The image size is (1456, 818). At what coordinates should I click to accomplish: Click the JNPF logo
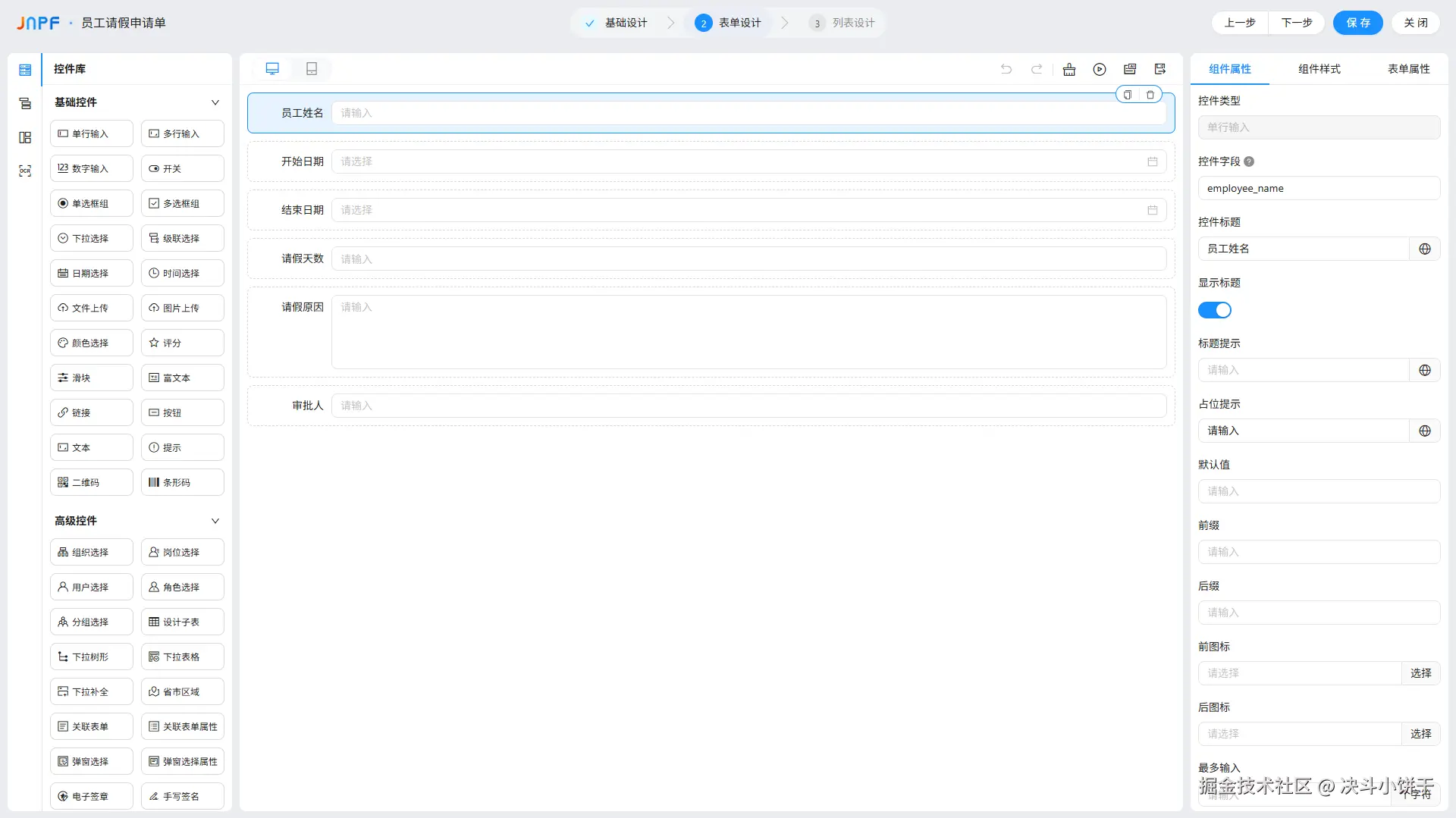point(38,23)
